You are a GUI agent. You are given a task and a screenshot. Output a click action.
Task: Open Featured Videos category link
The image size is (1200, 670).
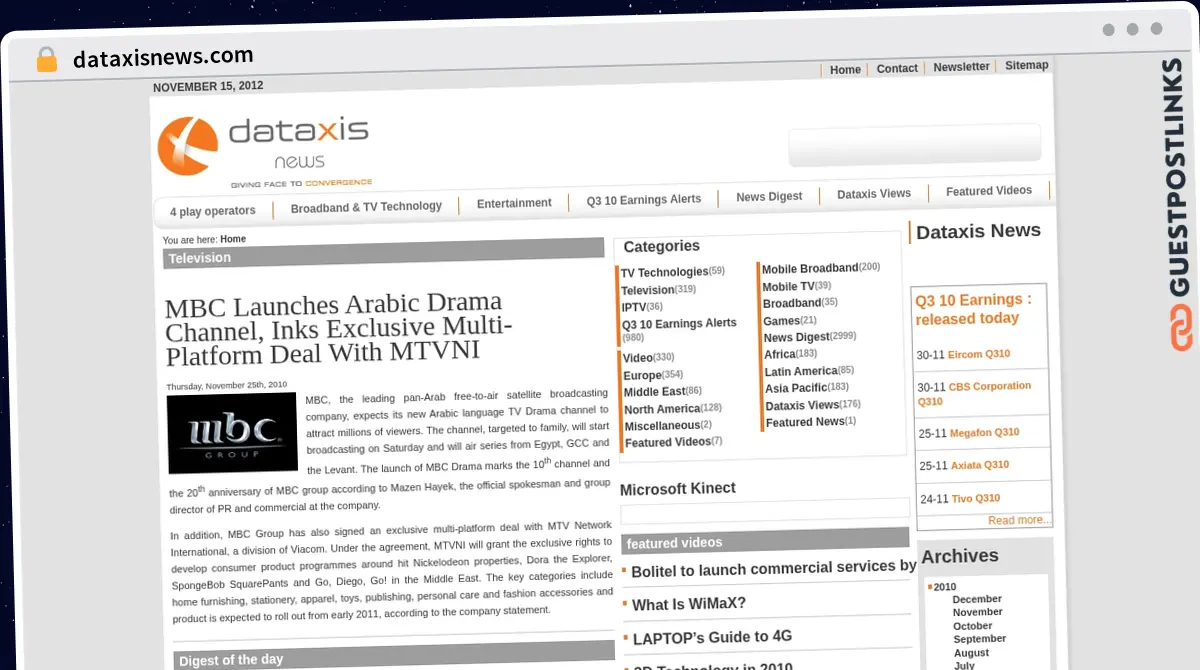(668, 442)
